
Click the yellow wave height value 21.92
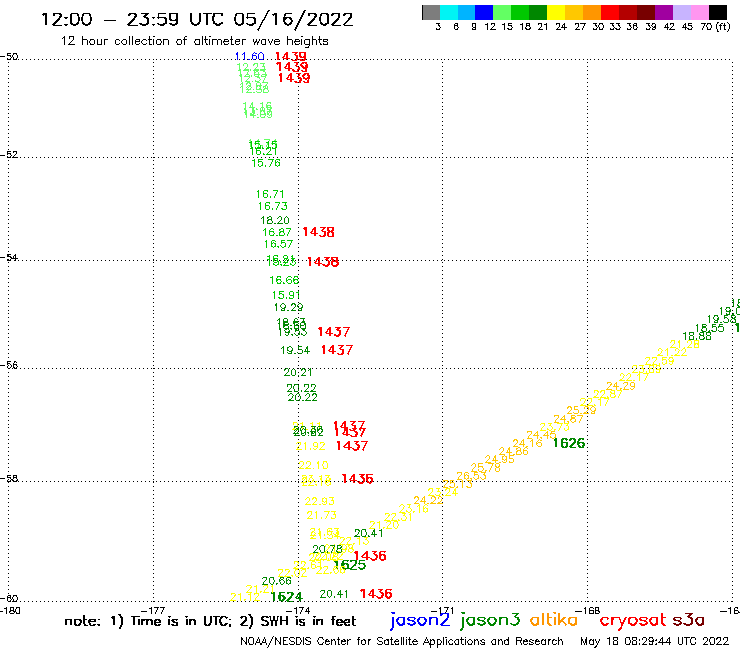(311, 446)
